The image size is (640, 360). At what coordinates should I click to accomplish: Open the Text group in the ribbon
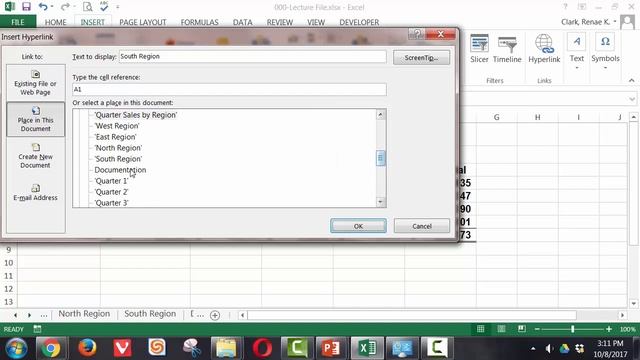click(576, 51)
